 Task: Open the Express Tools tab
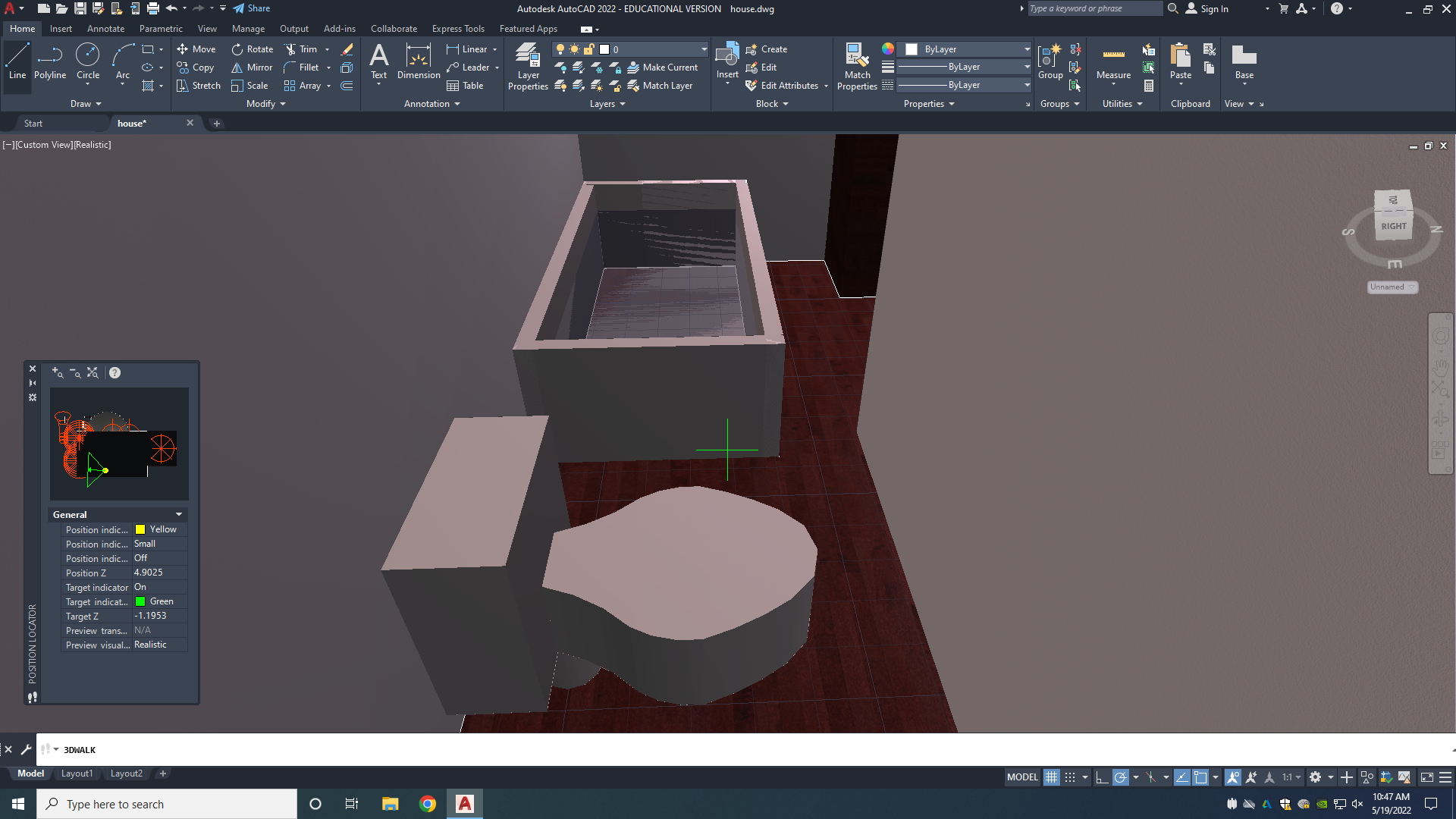[458, 29]
